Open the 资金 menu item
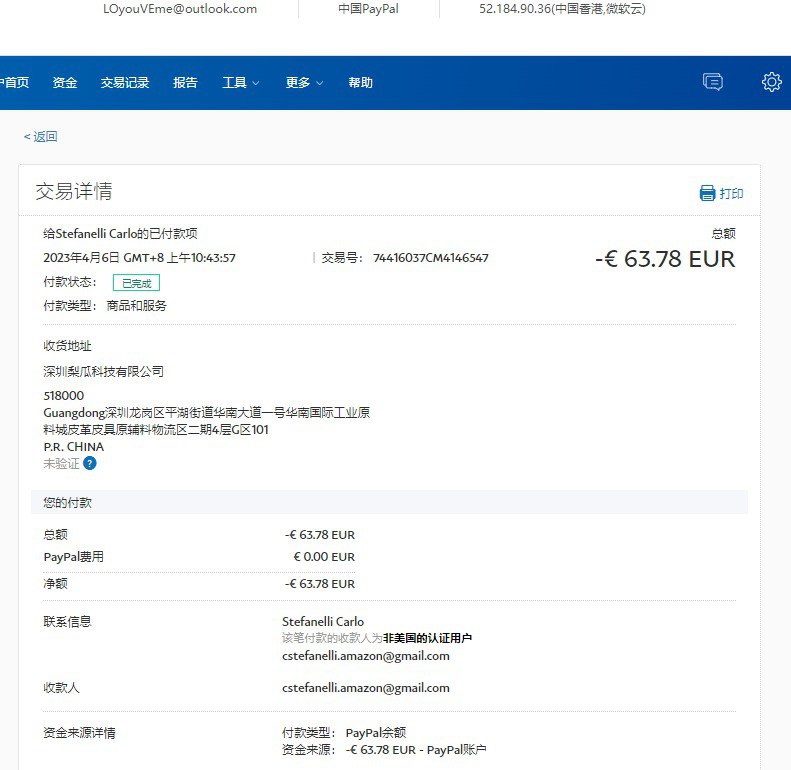791x770 pixels. tap(65, 83)
